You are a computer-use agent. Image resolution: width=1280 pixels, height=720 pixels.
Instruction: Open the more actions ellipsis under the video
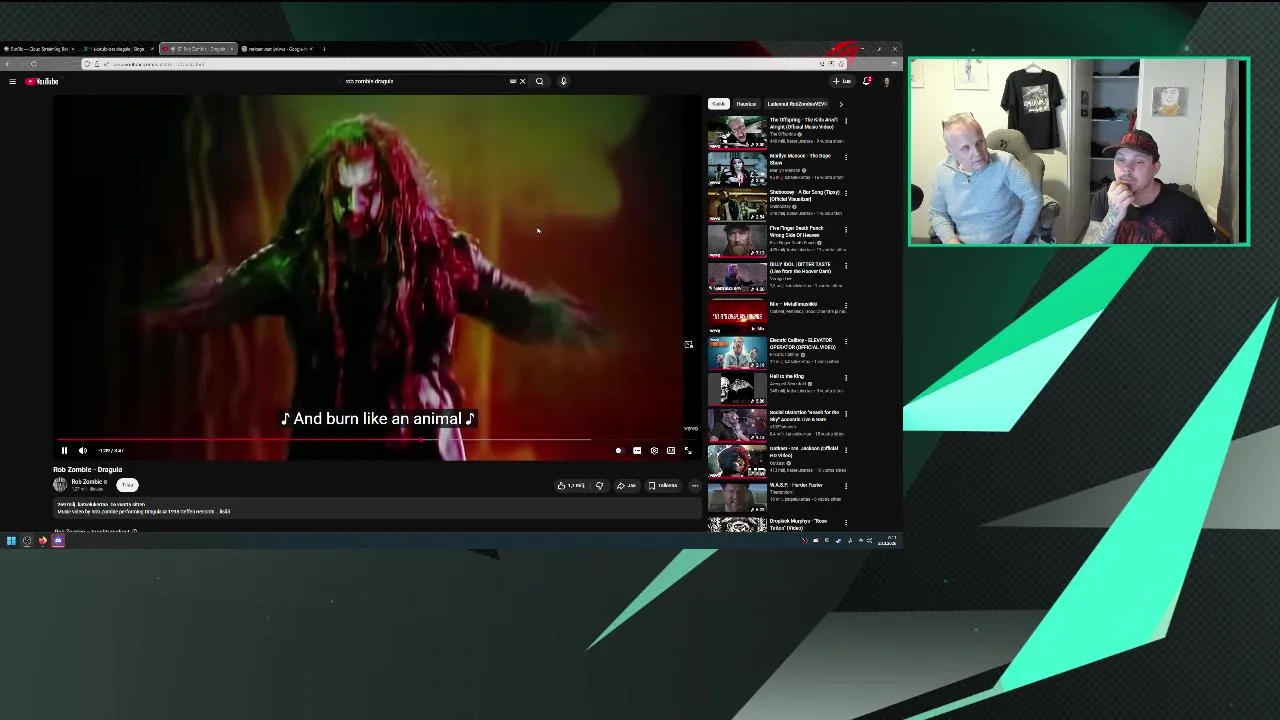coord(695,486)
